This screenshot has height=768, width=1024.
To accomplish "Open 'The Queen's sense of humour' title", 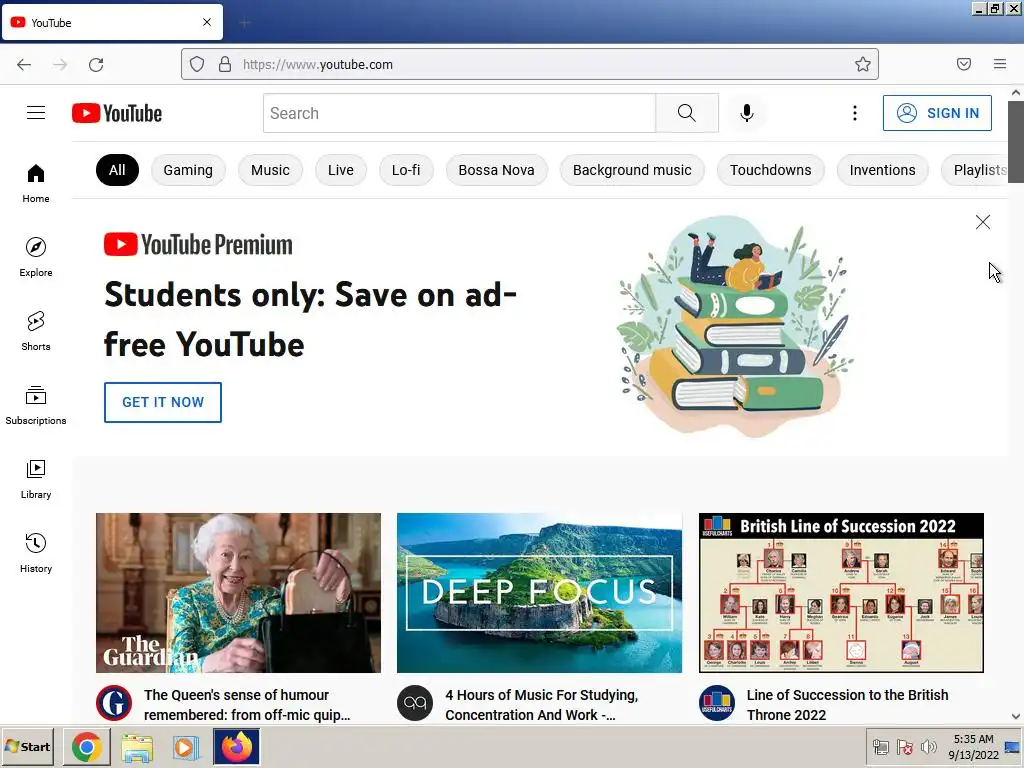I will [248, 705].
